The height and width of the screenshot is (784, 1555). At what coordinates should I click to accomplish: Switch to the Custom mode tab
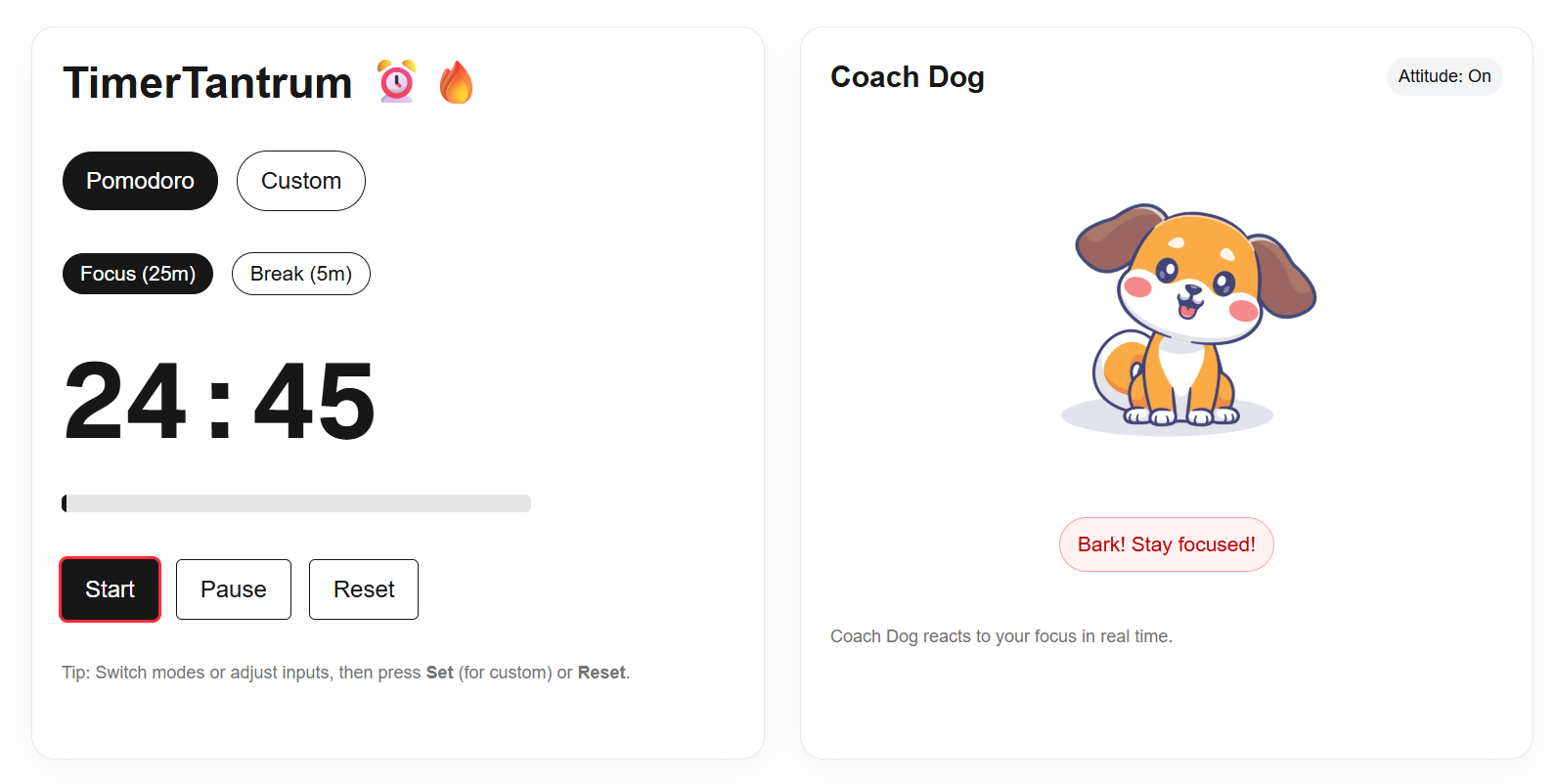pos(301,181)
